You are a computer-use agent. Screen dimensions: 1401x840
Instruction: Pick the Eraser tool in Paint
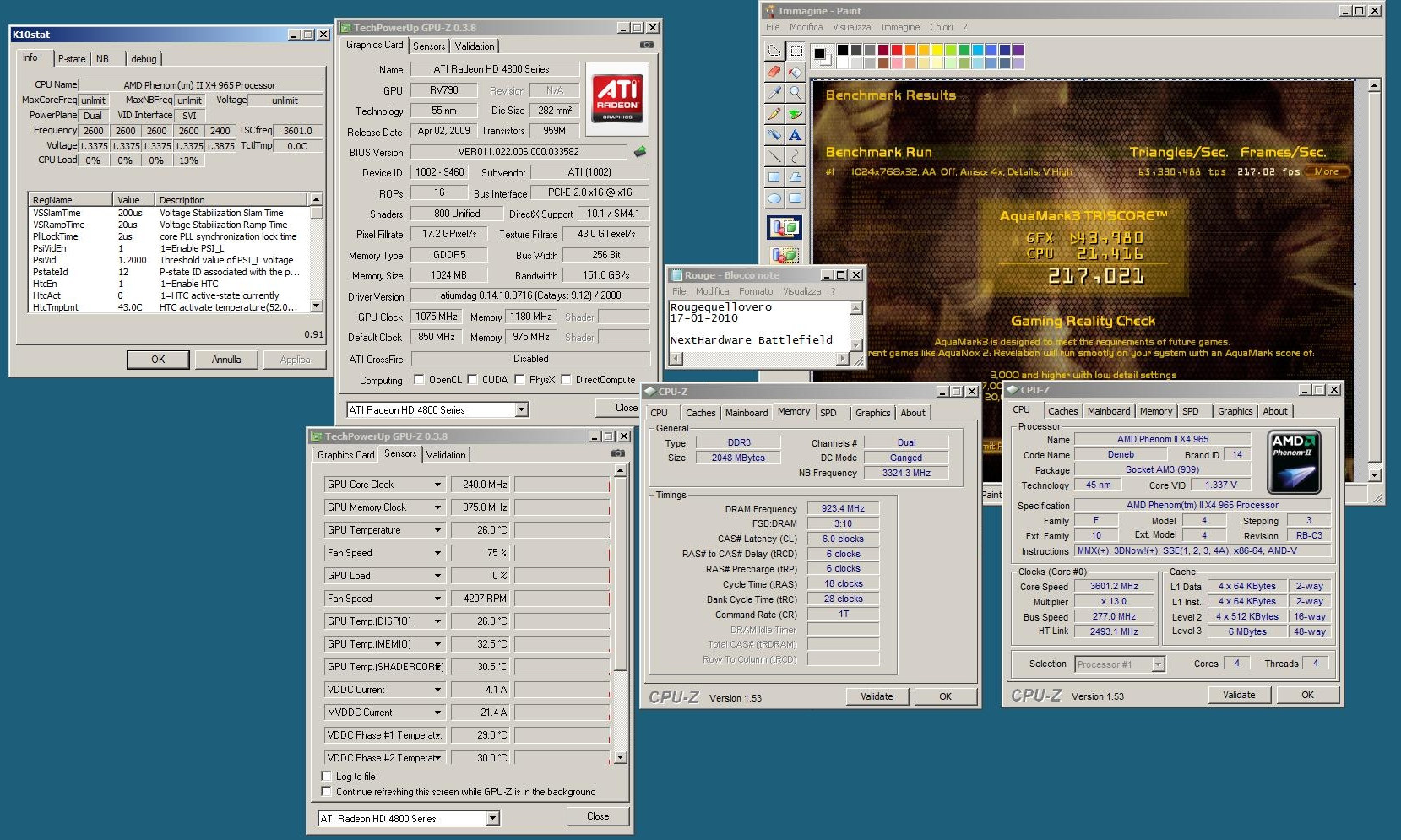click(774, 72)
